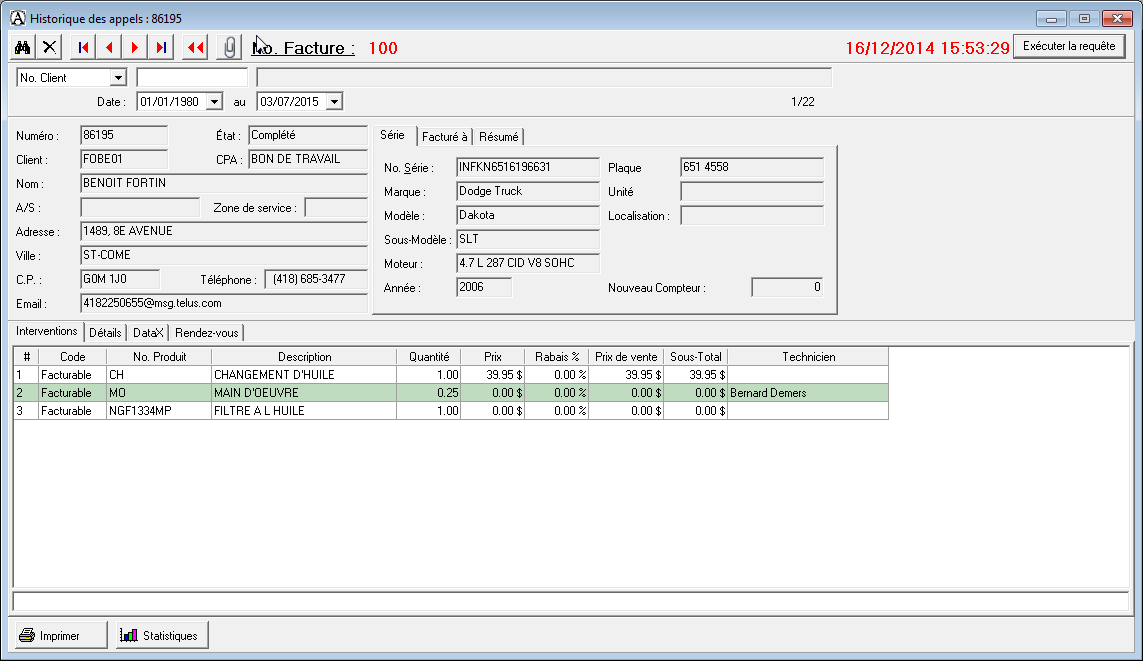The width and height of the screenshot is (1143, 661).
Task: Open the end date 03/07/2015 dropdown
Action: (334, 101)
